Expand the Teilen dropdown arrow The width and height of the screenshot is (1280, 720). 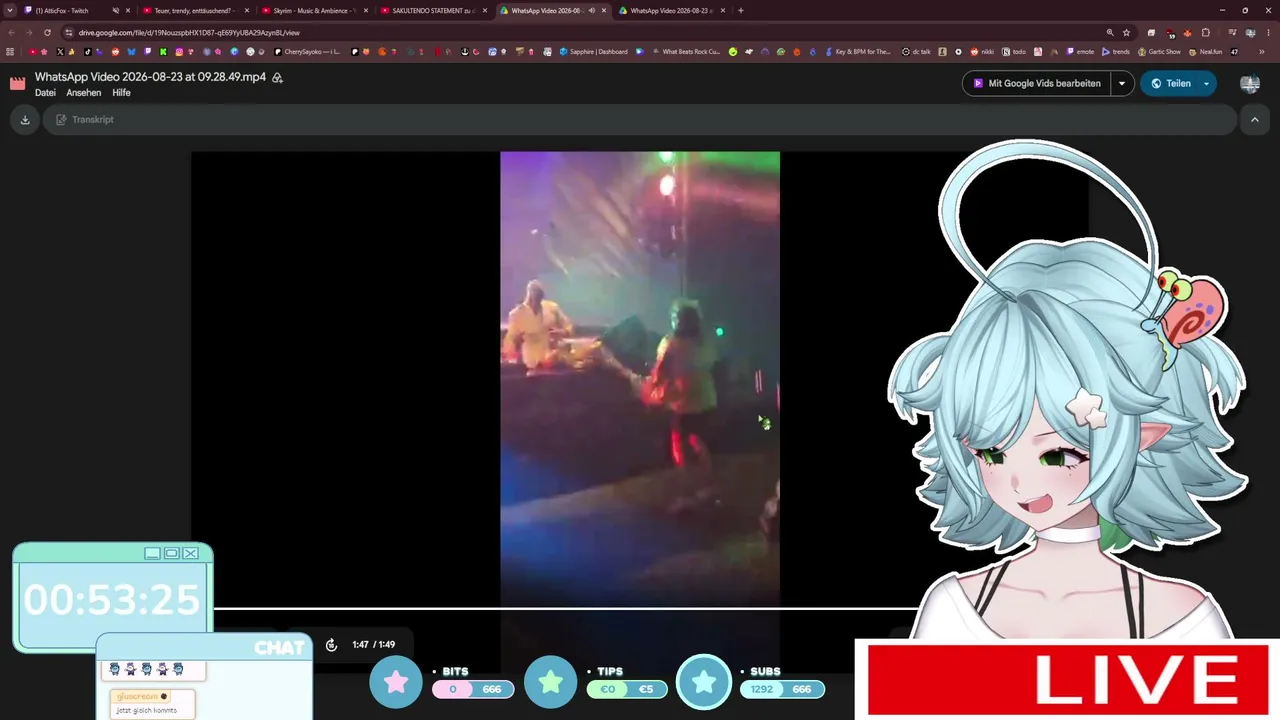1206,84
